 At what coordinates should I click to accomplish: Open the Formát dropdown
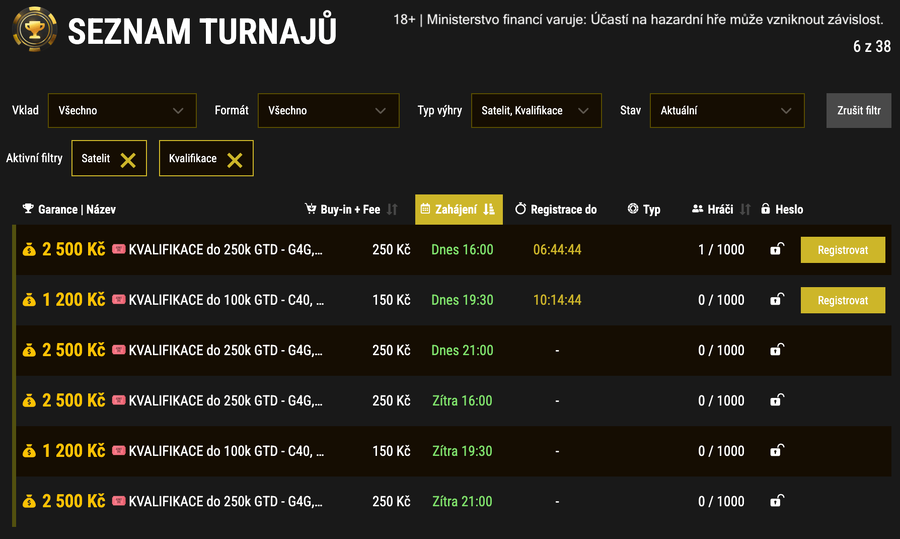coord(328,110)
